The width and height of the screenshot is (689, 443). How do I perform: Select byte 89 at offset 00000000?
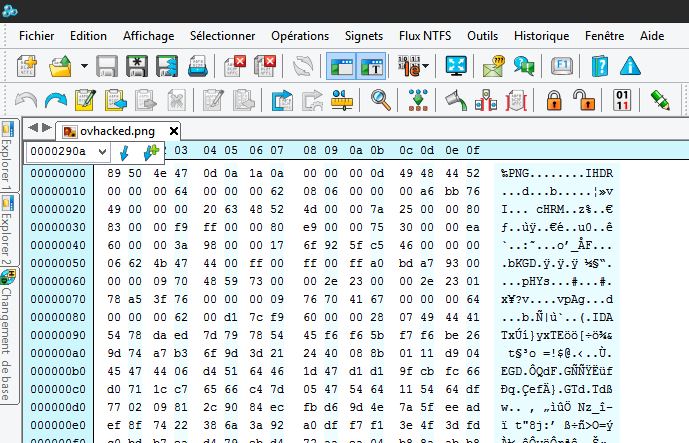coord(114,173)
